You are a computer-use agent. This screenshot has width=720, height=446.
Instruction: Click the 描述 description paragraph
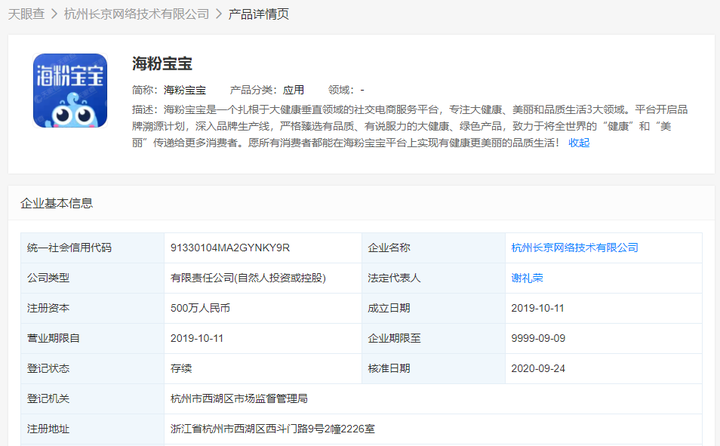coord(410,126)
